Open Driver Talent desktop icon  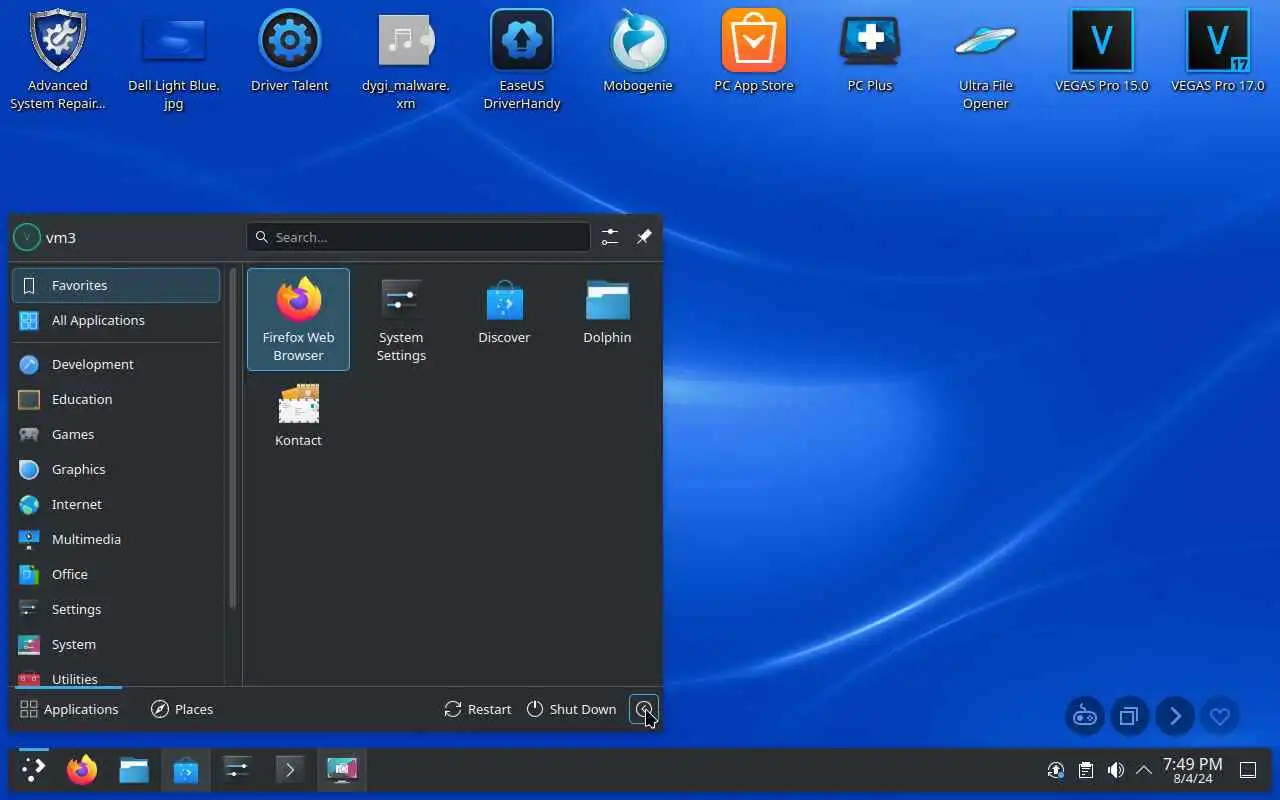click(x=290, y=50)
